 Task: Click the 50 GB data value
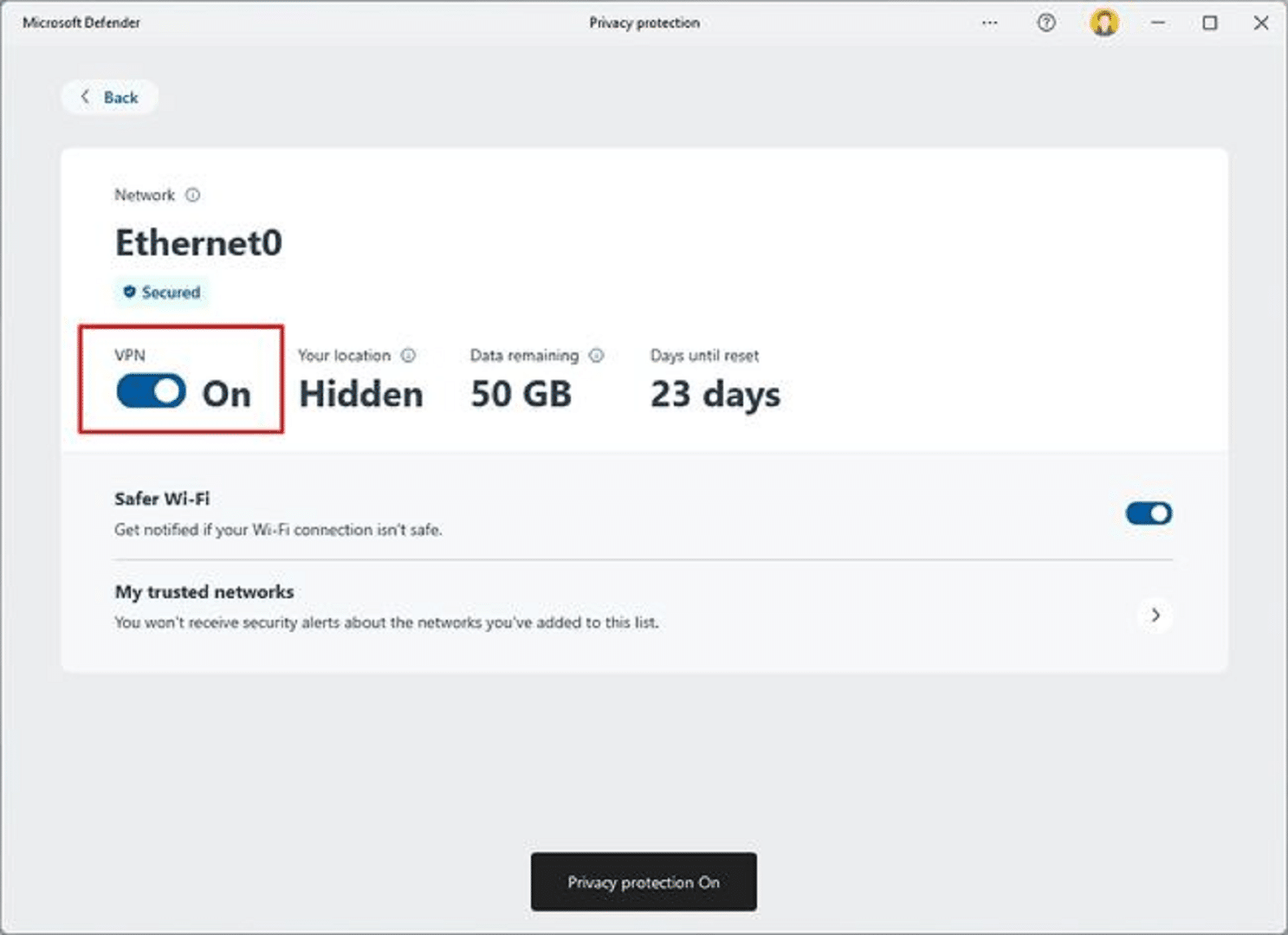pos(521,395)
